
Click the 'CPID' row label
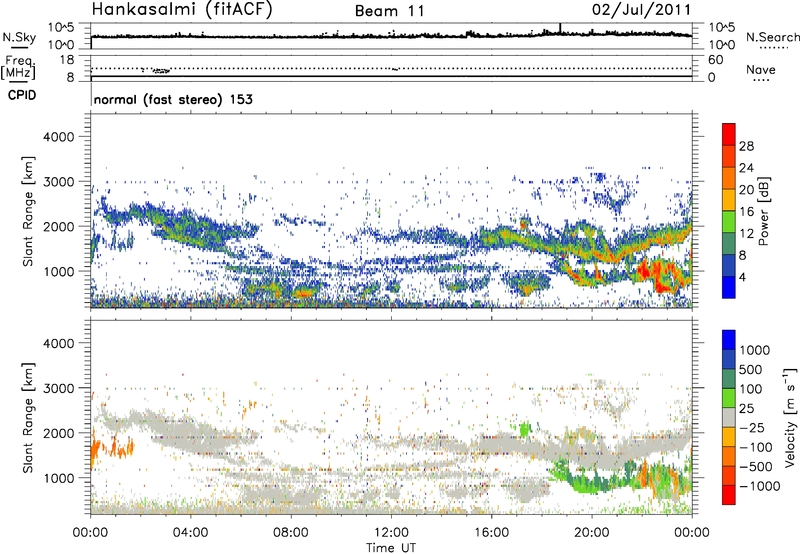tap(22, 95)
